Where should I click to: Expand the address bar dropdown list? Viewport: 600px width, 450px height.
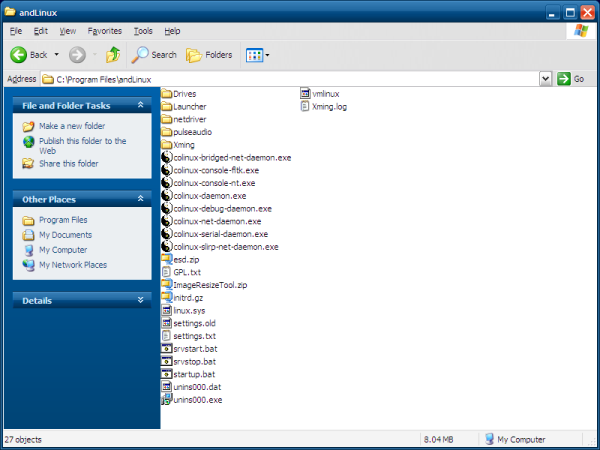[x=545, y=79]
